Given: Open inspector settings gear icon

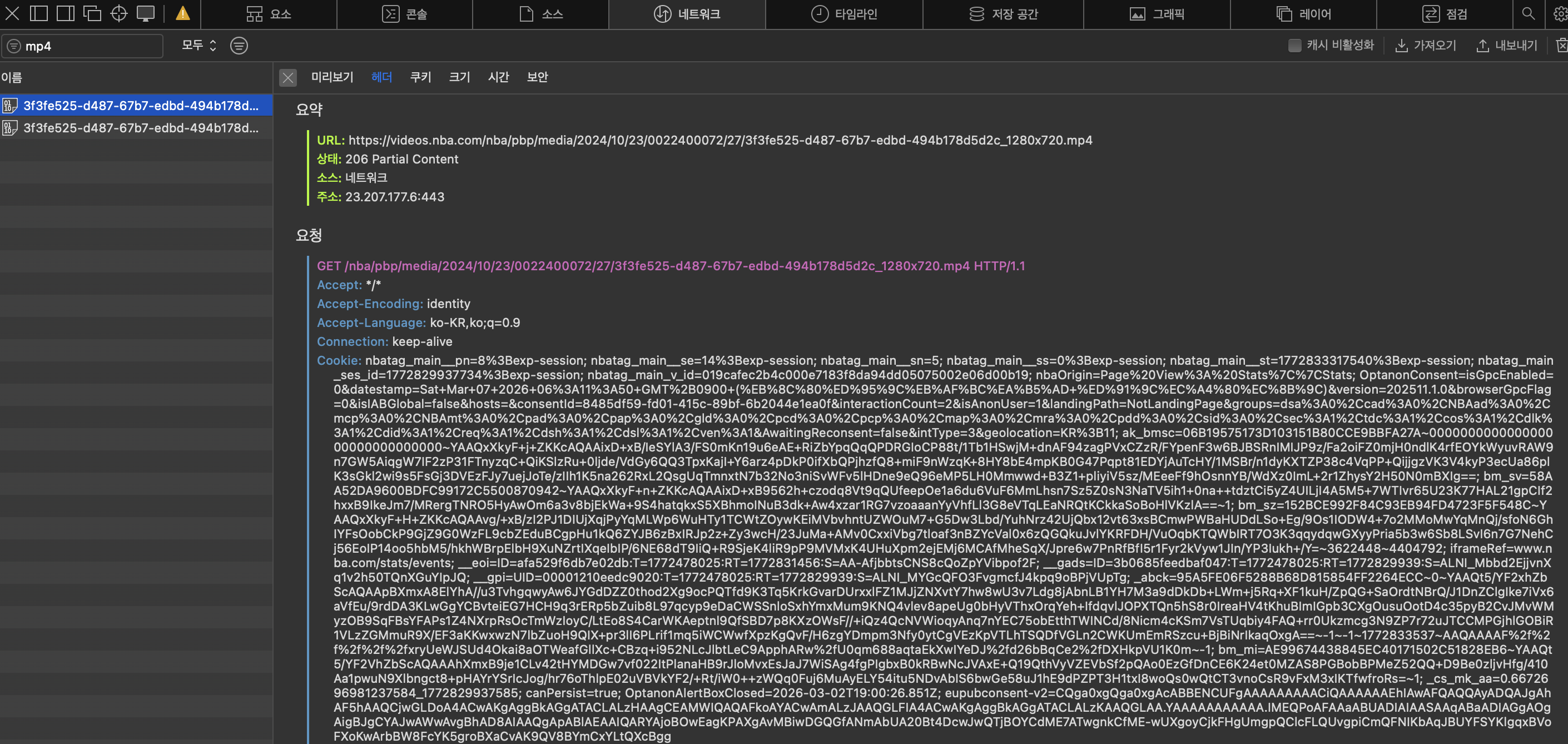Looking at the screenshot, I should (x=1560, y=13).
